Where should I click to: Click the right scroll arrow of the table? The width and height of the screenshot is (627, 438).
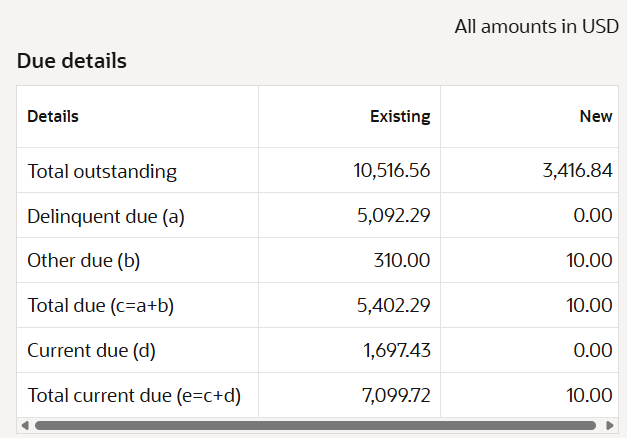[x=610, y=426]
